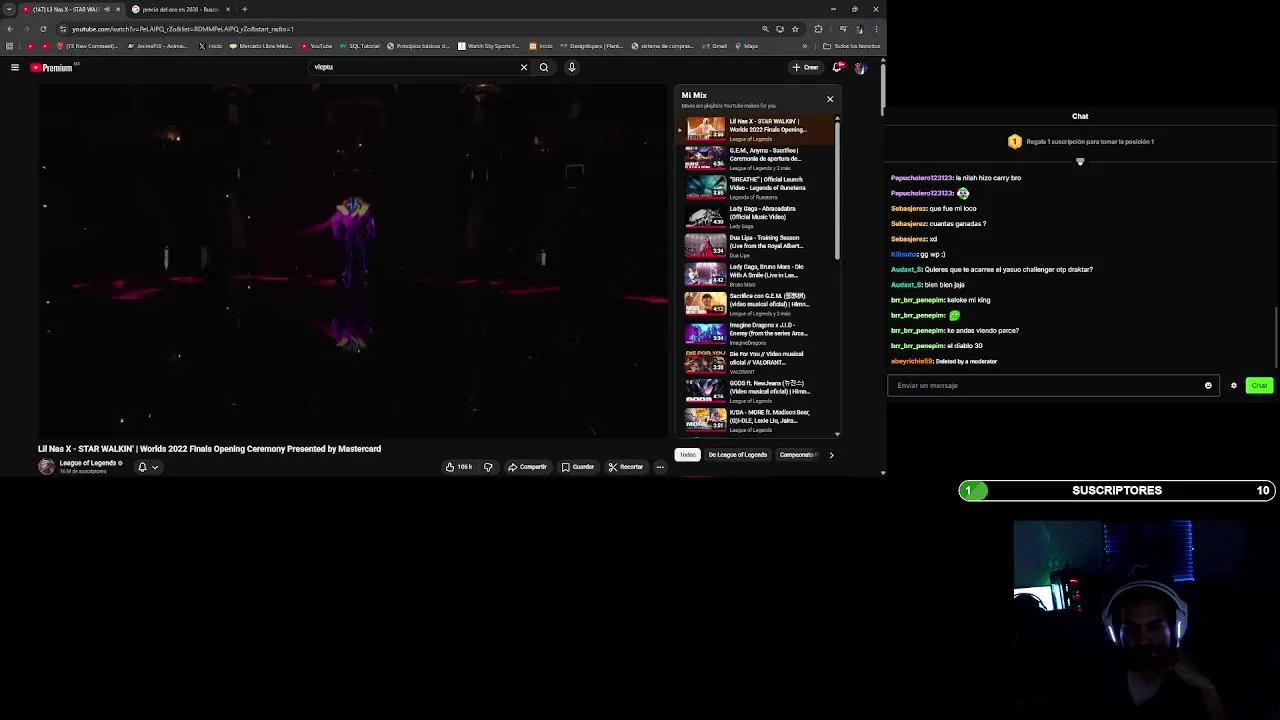Show more filter chips with arrow
Viewport: 1280px width, 720px height.
[831, 455]
